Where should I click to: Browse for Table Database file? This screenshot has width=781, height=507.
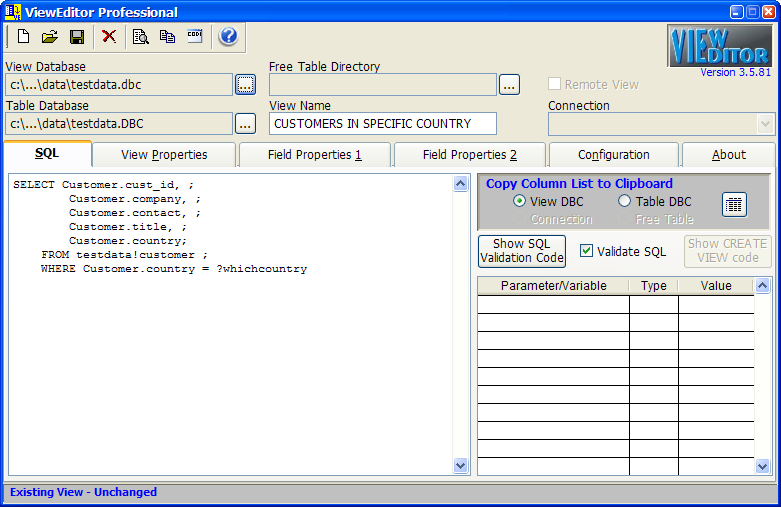[x=245, y=124]
